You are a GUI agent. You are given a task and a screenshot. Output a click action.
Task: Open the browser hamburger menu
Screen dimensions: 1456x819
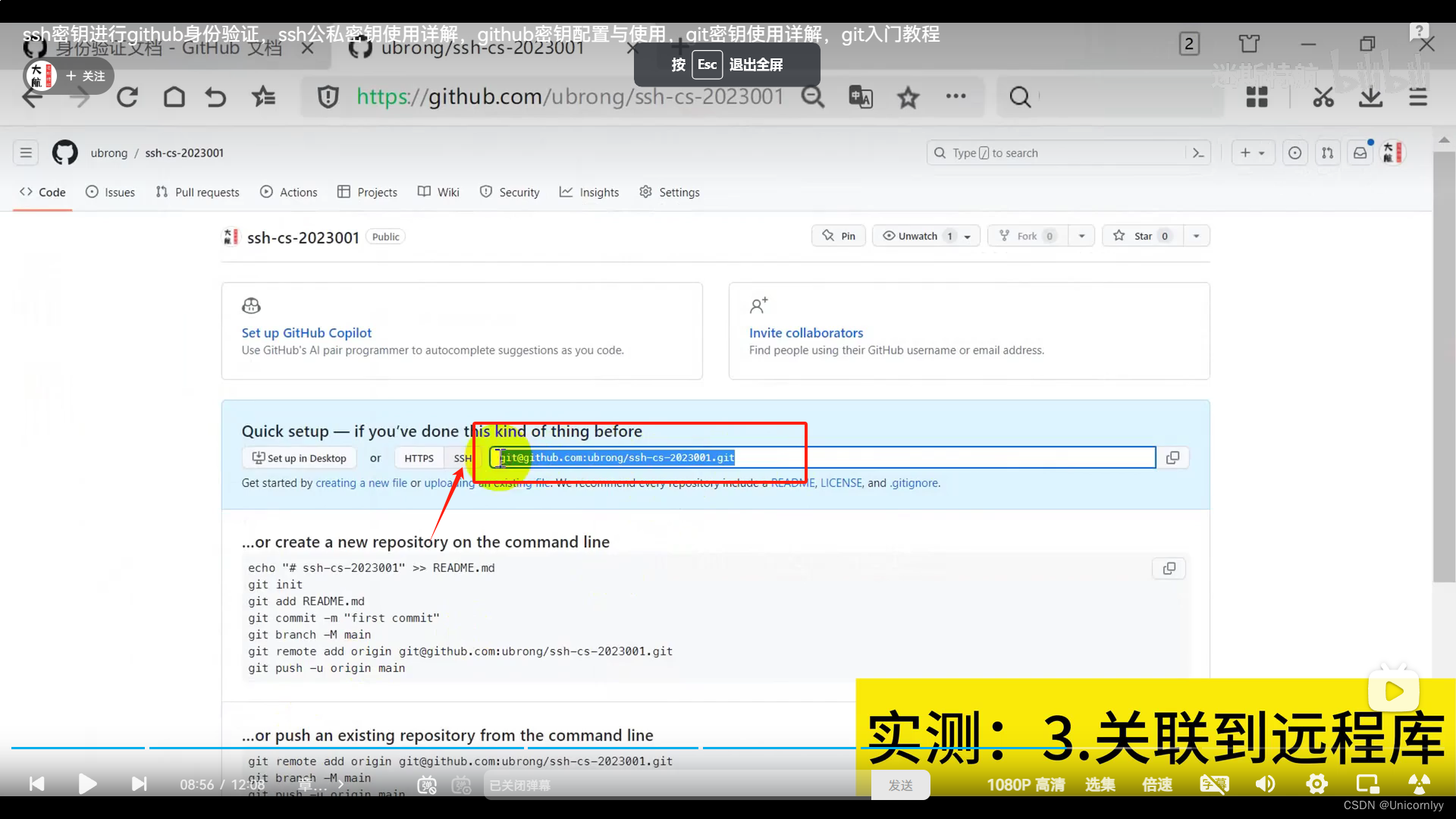pyautogui.click(x=1418, y=97)
